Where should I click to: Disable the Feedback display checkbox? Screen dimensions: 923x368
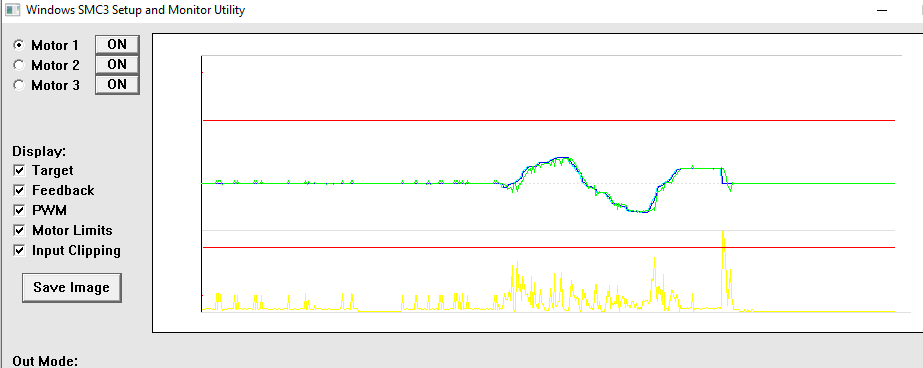pos(19,190)
